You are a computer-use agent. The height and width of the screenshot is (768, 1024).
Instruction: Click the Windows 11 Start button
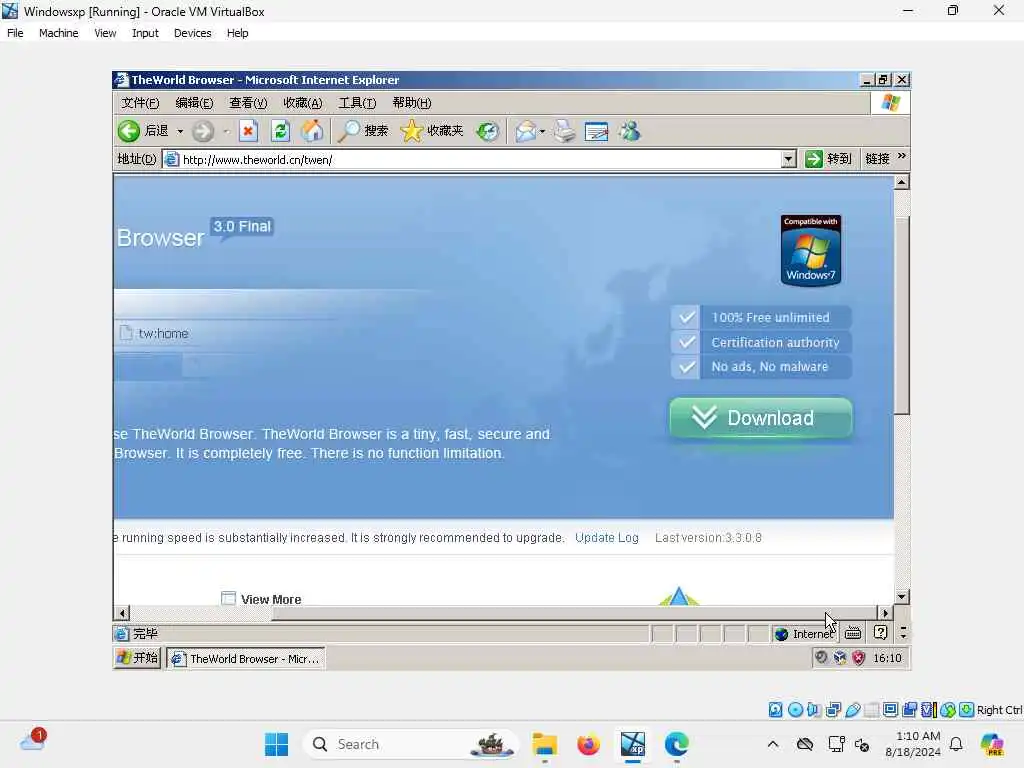click(x=276, y=744)
